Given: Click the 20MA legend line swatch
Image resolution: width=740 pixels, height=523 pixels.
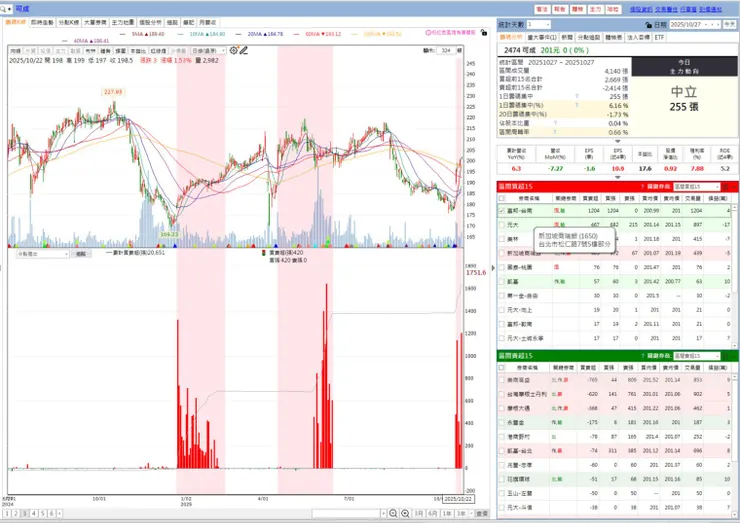Looking at the screenshot, I should pos(238,34).
